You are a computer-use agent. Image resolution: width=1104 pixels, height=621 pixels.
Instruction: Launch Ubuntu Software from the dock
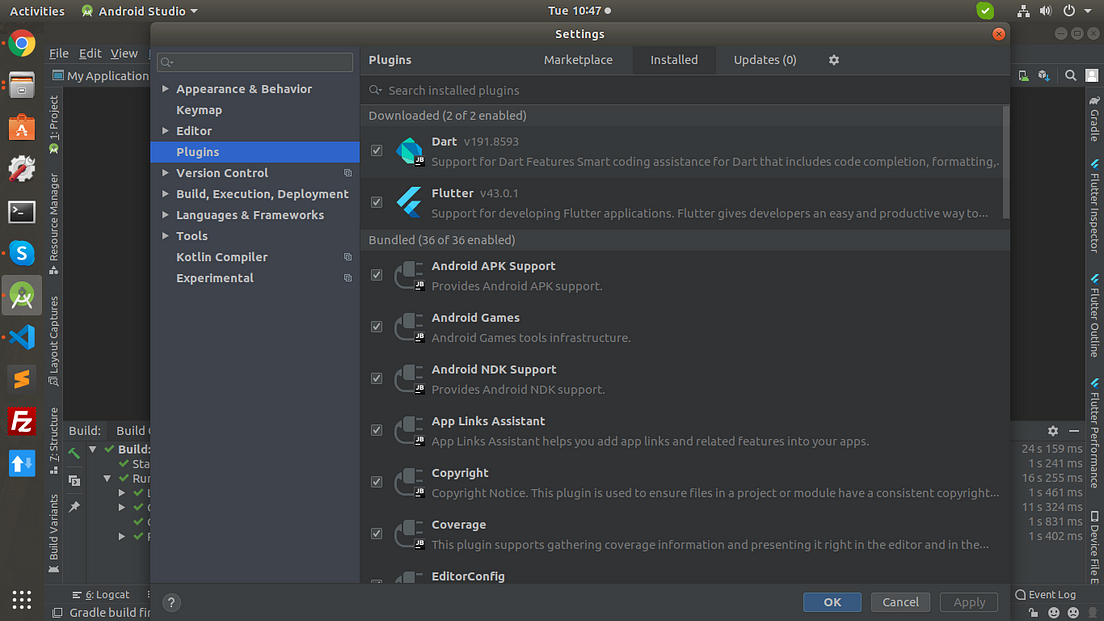tap(22, 127)
